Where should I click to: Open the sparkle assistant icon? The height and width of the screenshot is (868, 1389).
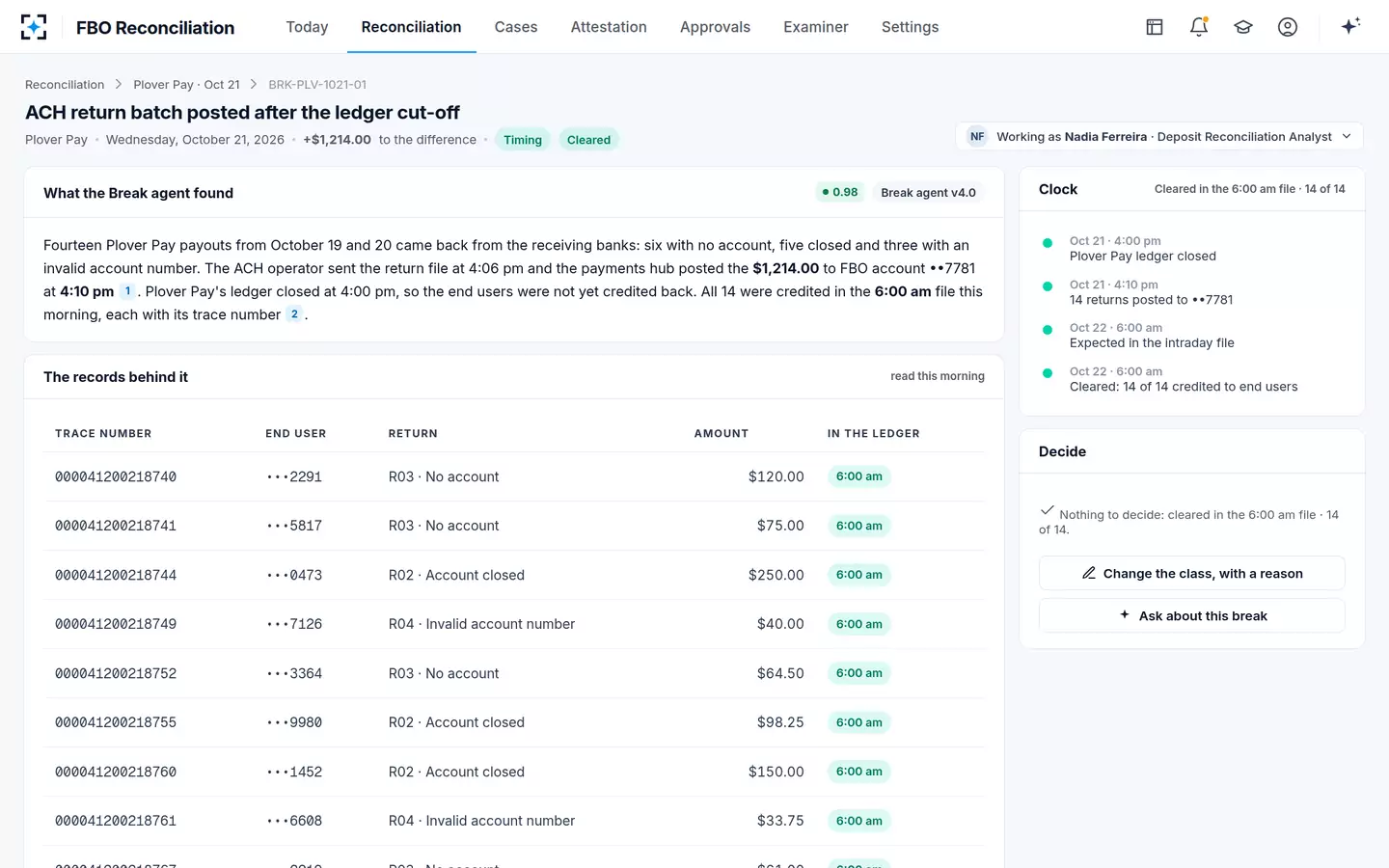coord(1350,26)
